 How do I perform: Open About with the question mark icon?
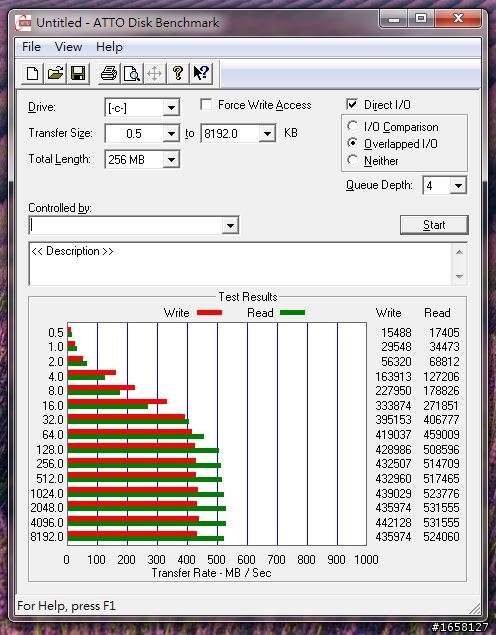178,74
